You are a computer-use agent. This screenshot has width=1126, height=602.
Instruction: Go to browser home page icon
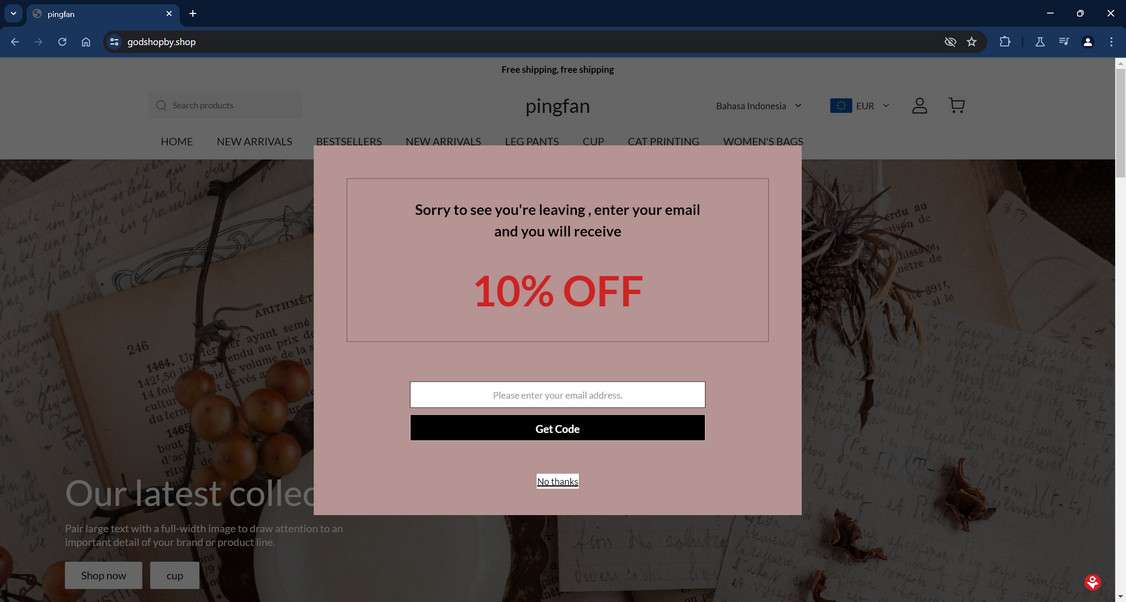tap(85, 42)
